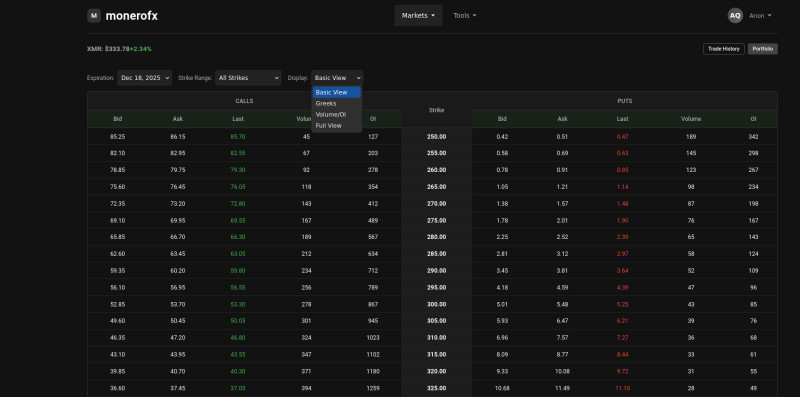This screenshot has height=397, width=800.
Task: Click put volume value 189
Action: click(x=691, y=137)
